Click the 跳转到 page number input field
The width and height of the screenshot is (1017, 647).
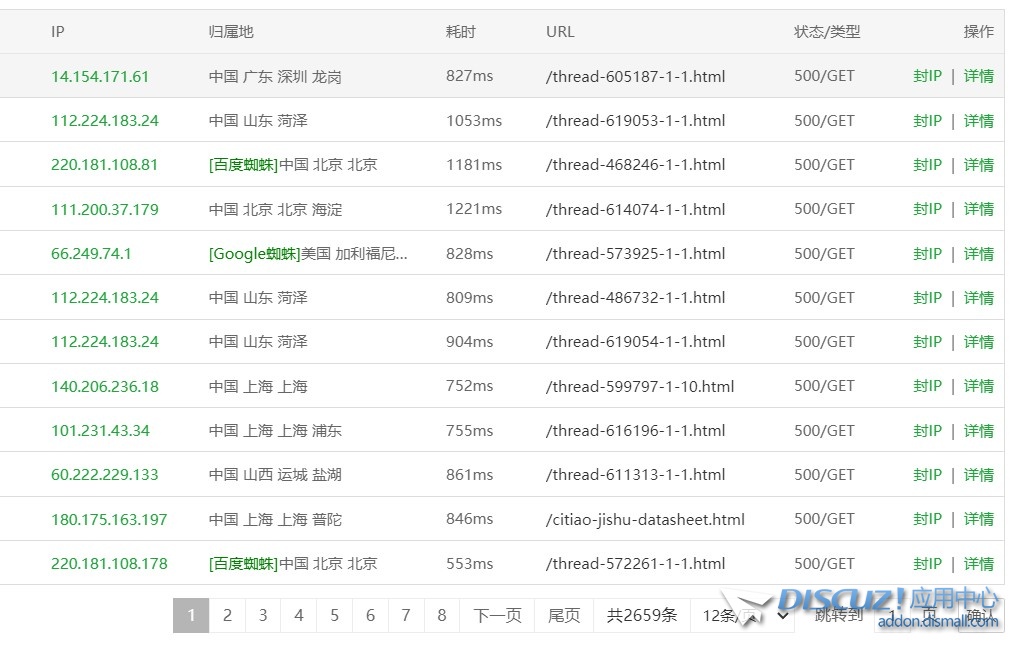tap(893, 616)
